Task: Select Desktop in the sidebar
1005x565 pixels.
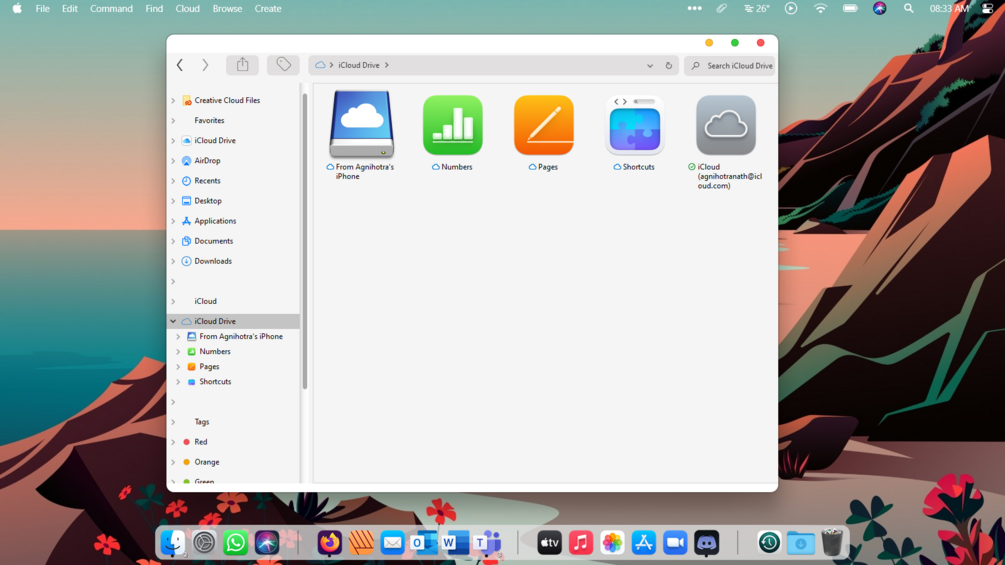Action: point(208,201)
